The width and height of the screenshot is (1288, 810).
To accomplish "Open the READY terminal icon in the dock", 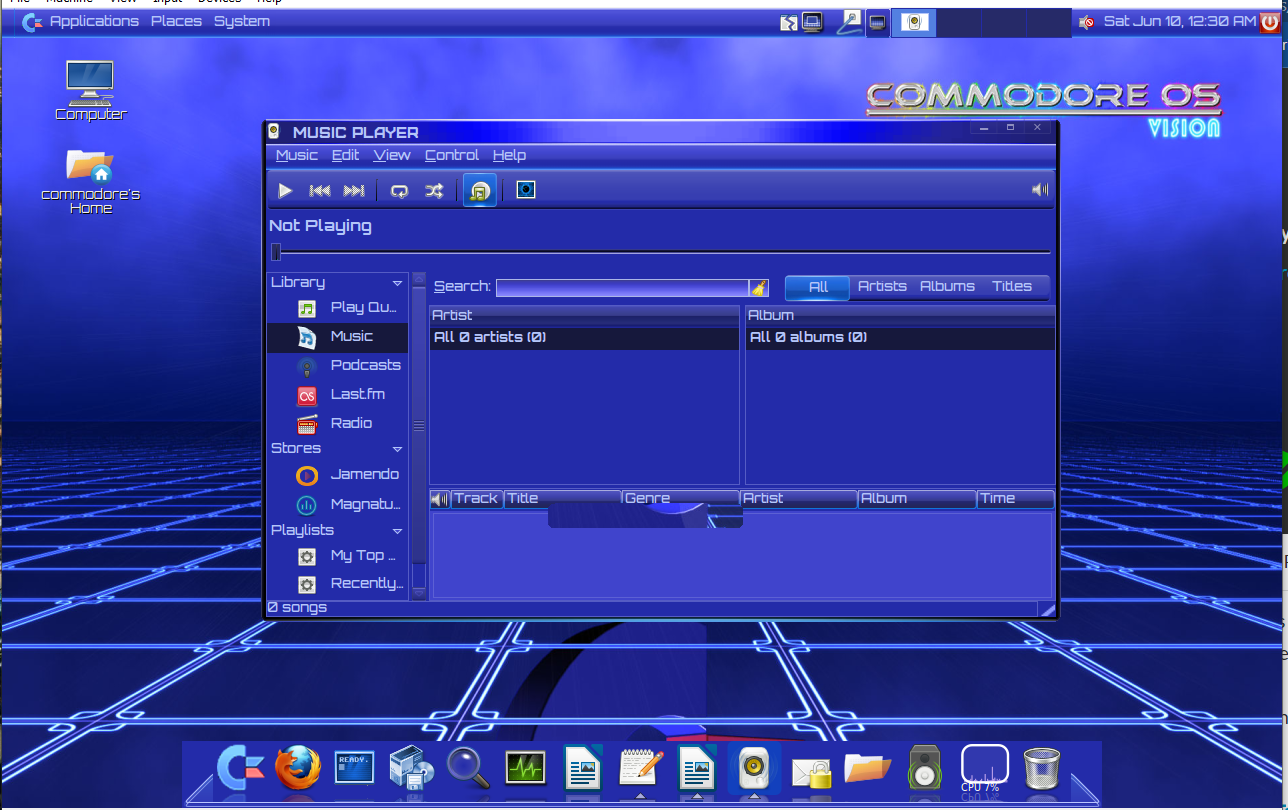I will pyautogui.click(x=355, y=768).
